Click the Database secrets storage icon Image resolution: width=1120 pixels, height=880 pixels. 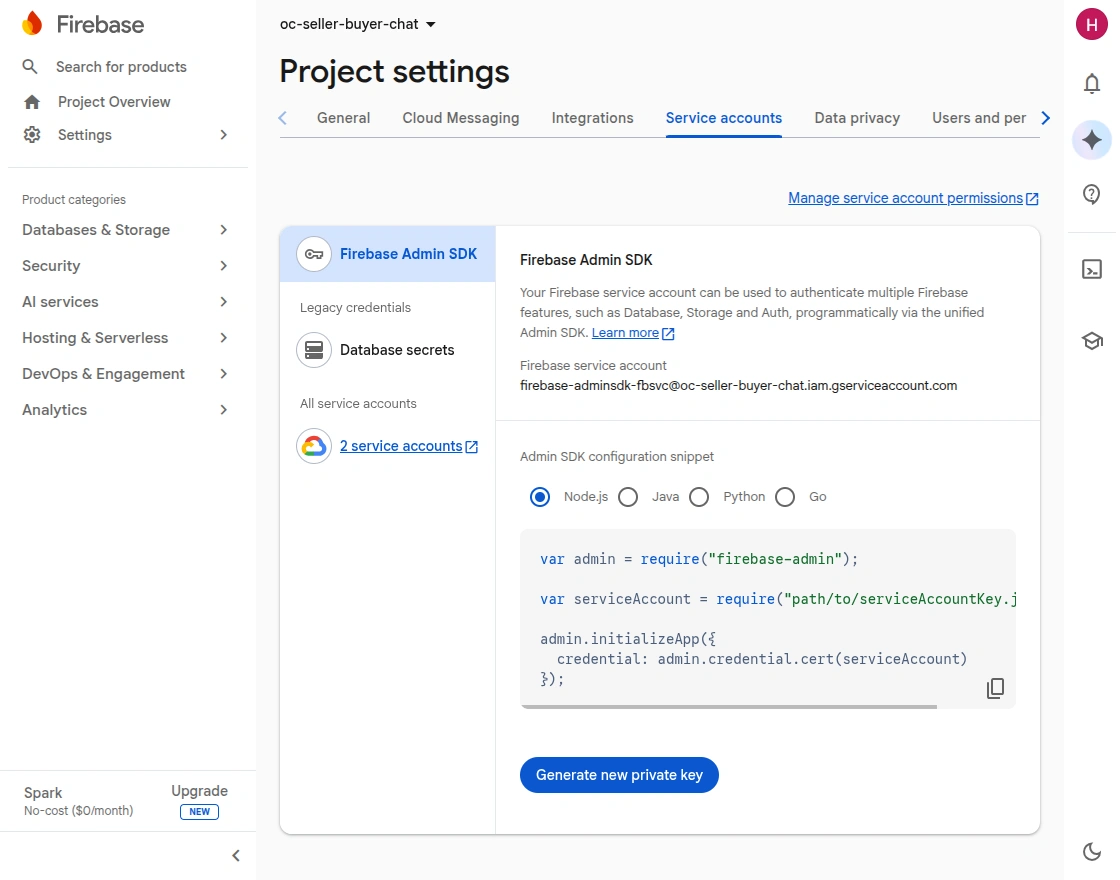[314, 350]
